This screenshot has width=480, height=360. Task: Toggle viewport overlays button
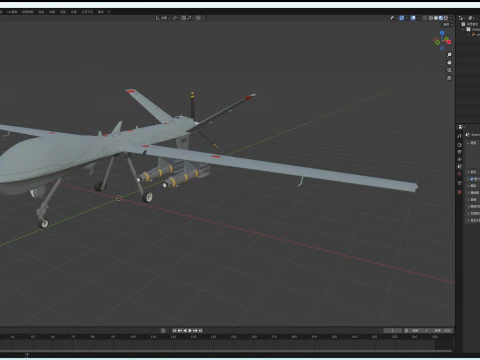pos(413,18)
